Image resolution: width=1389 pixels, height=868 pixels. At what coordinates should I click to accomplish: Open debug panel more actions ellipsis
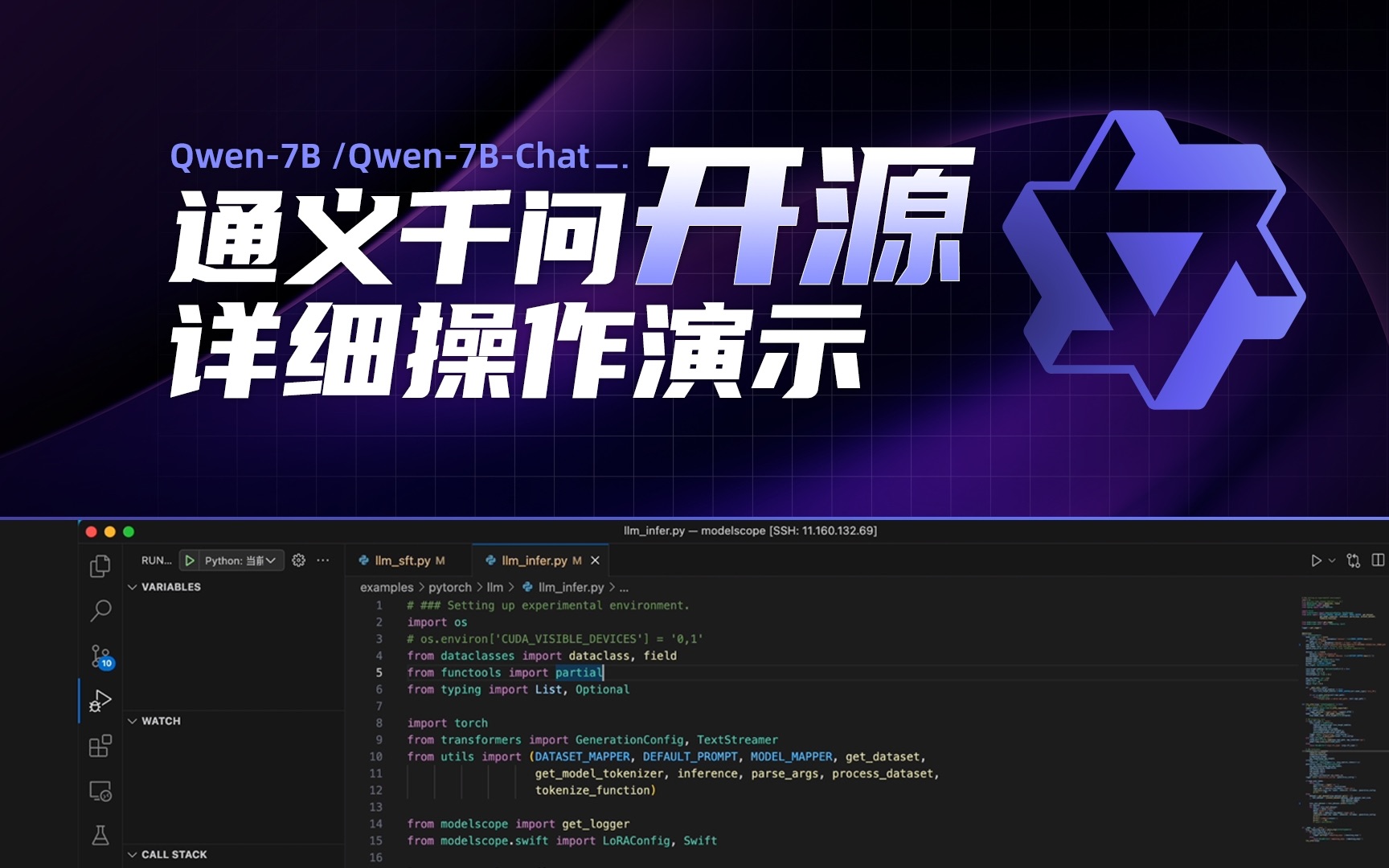323,560
